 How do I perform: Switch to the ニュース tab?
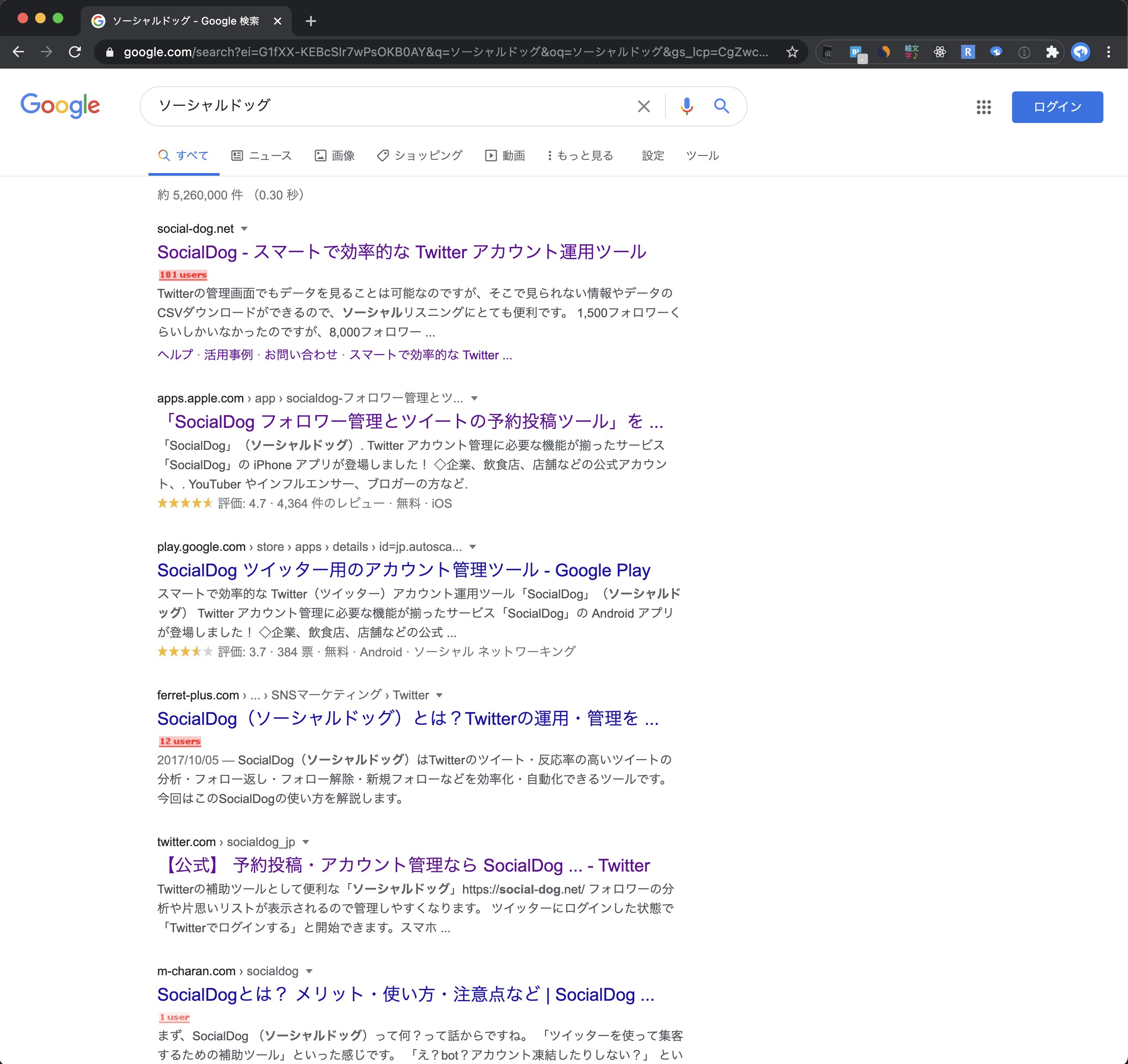pyautogui.click(x=261, y=156)
